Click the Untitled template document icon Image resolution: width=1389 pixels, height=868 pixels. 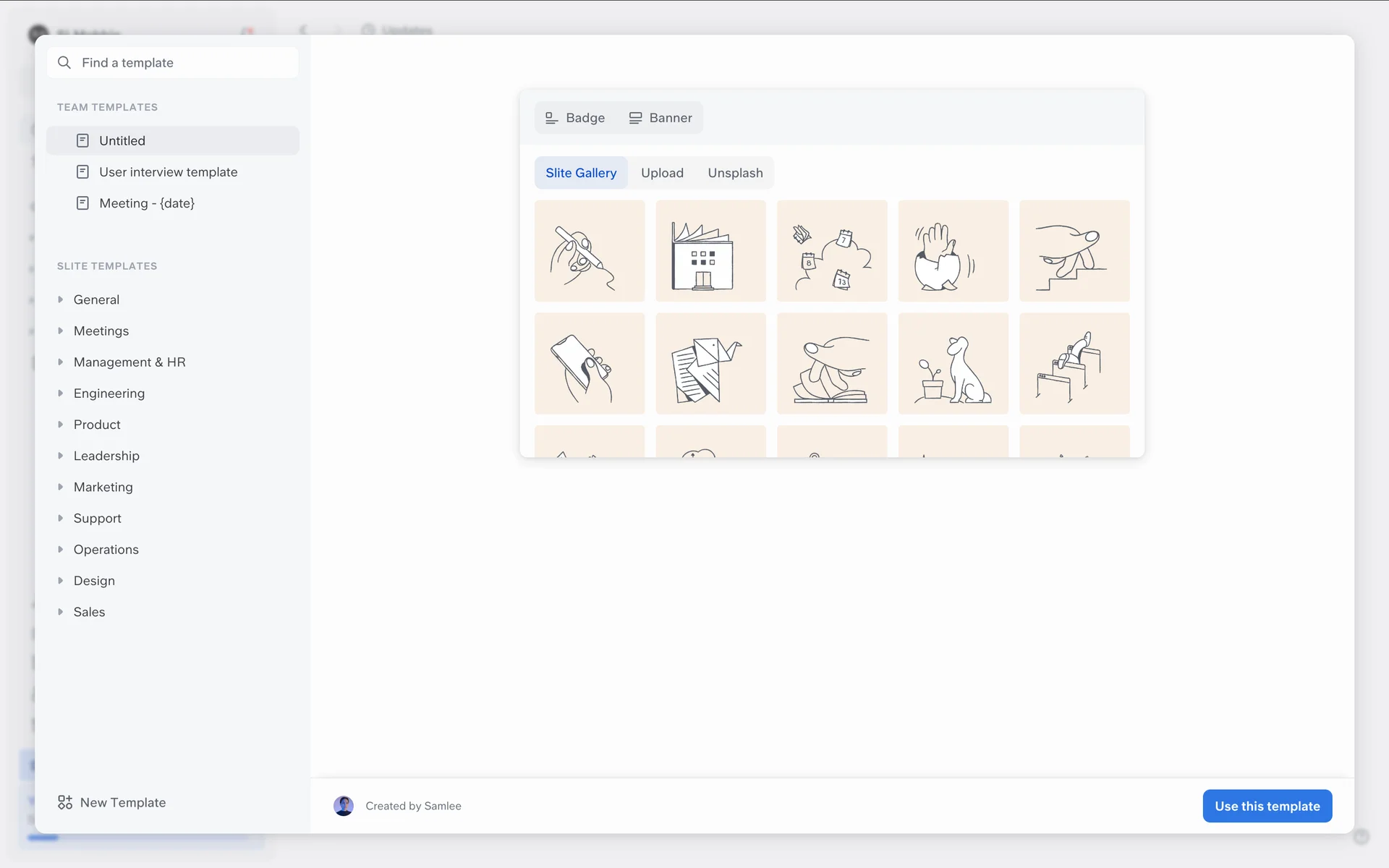(x=82, y=140)
